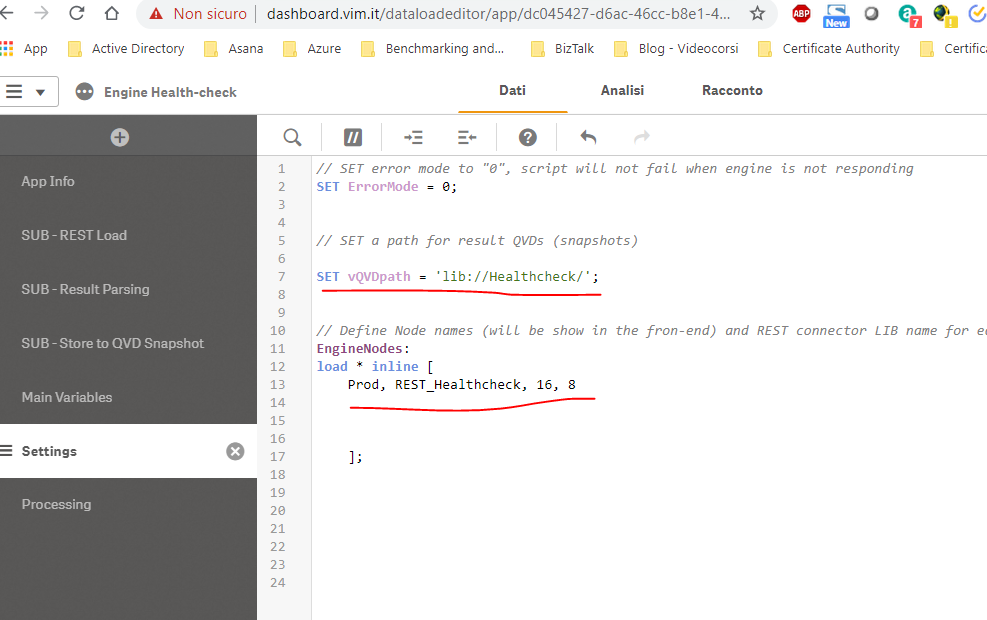The height and width of the screenshot is (620, 987).
Task: Select the Processing section
Action: 56,504
